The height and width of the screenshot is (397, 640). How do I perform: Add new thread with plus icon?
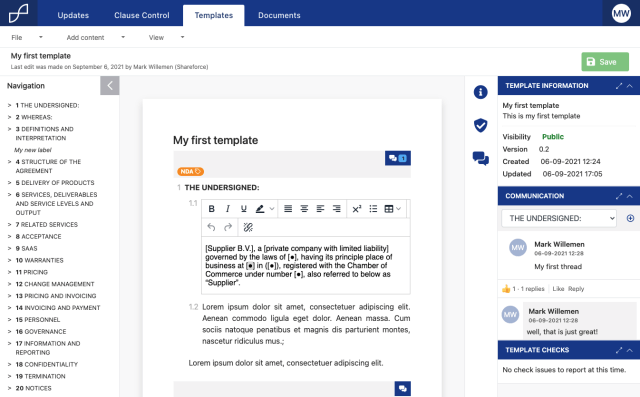tap(630, 218)
